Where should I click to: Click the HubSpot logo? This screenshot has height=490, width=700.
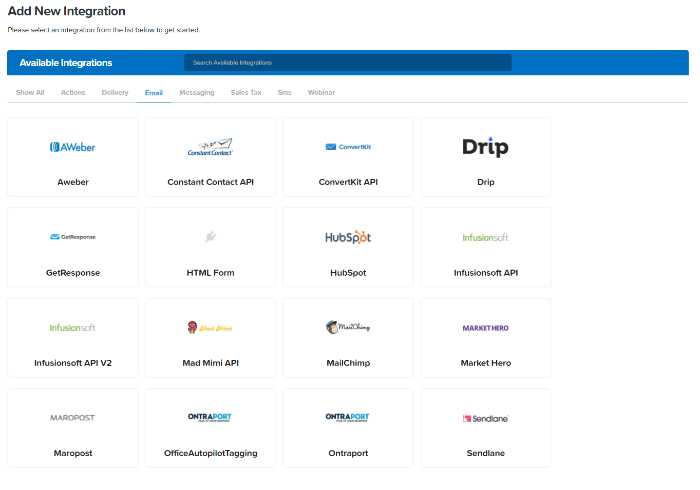coord(348,237)
